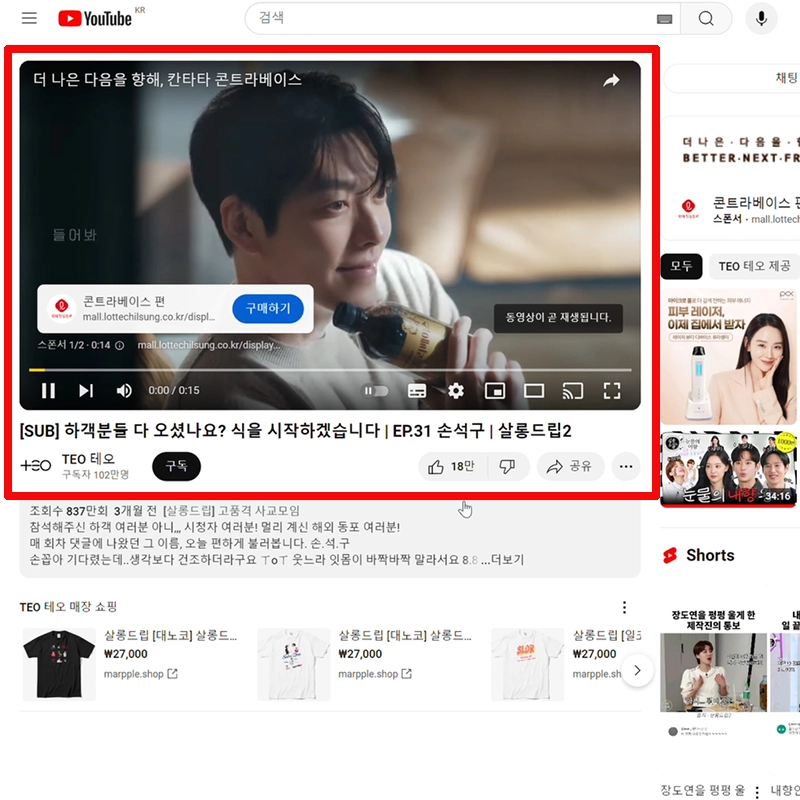800x800 pixels.
Task: Open first 살롱드립 [대노코] product title
Action: (x=170, y=635)
